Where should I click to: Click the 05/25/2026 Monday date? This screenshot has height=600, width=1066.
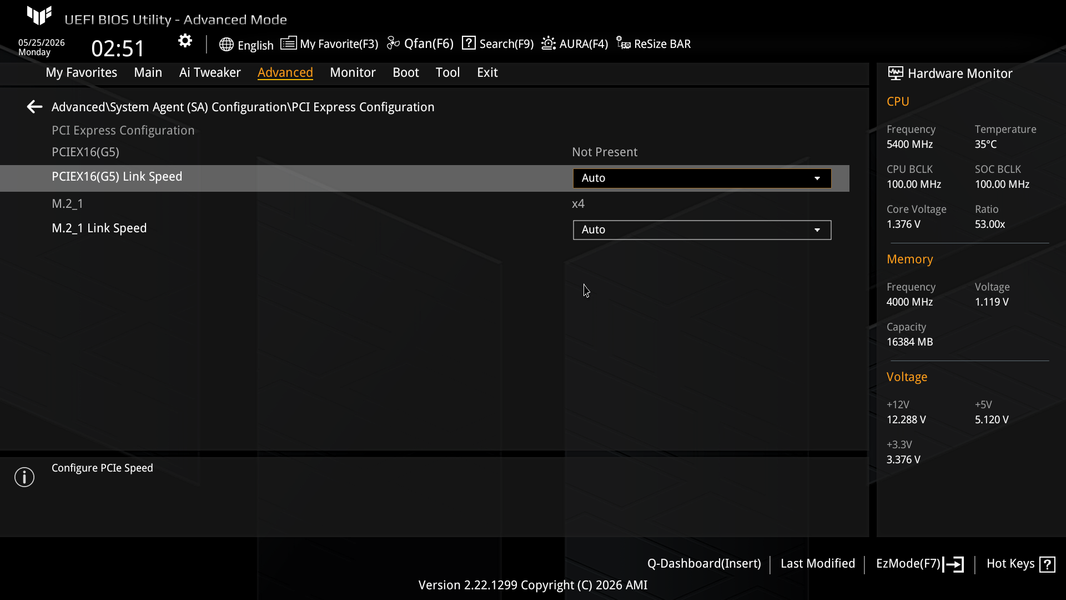tap(41, 47)
